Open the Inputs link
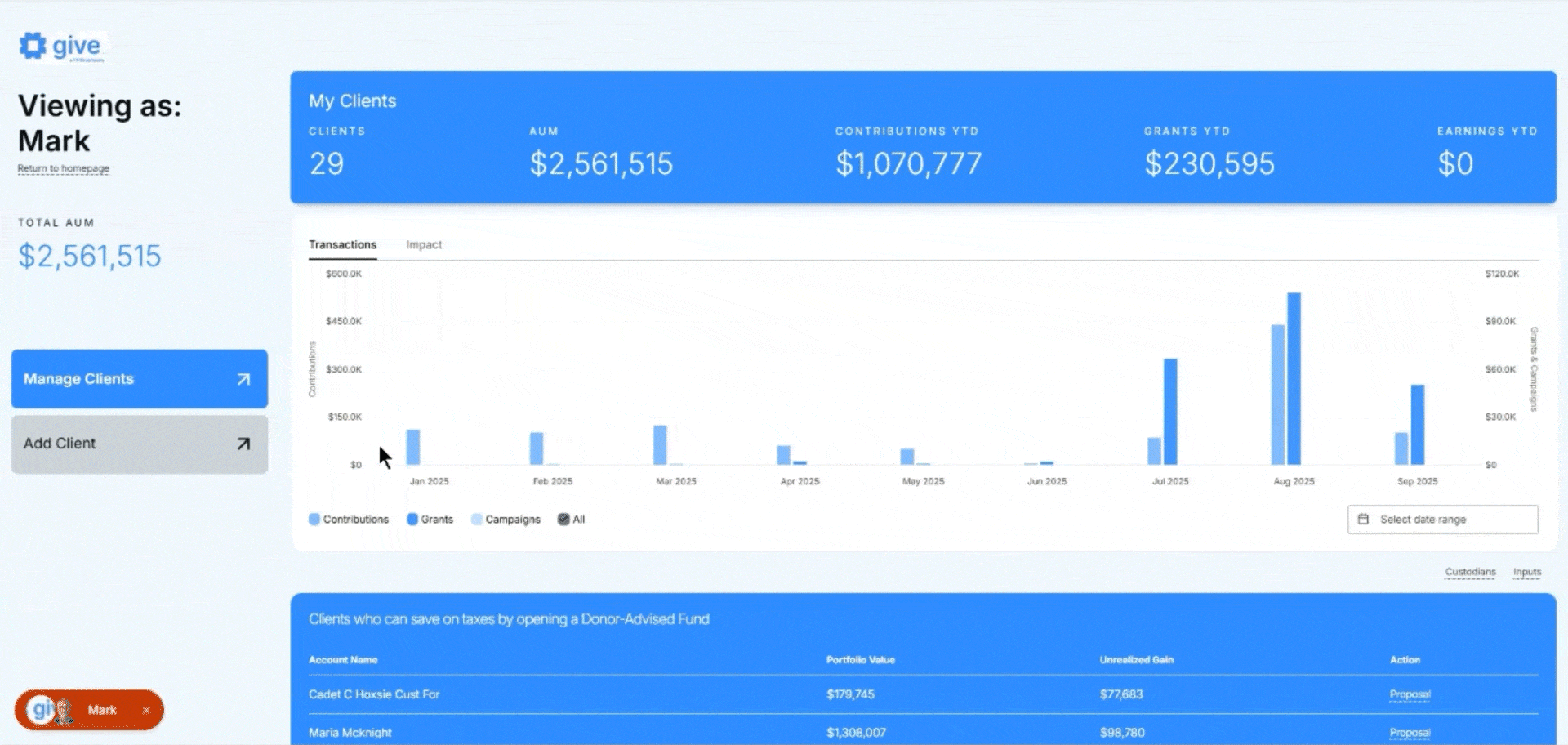The image size is (1568, 745). 1526,572
